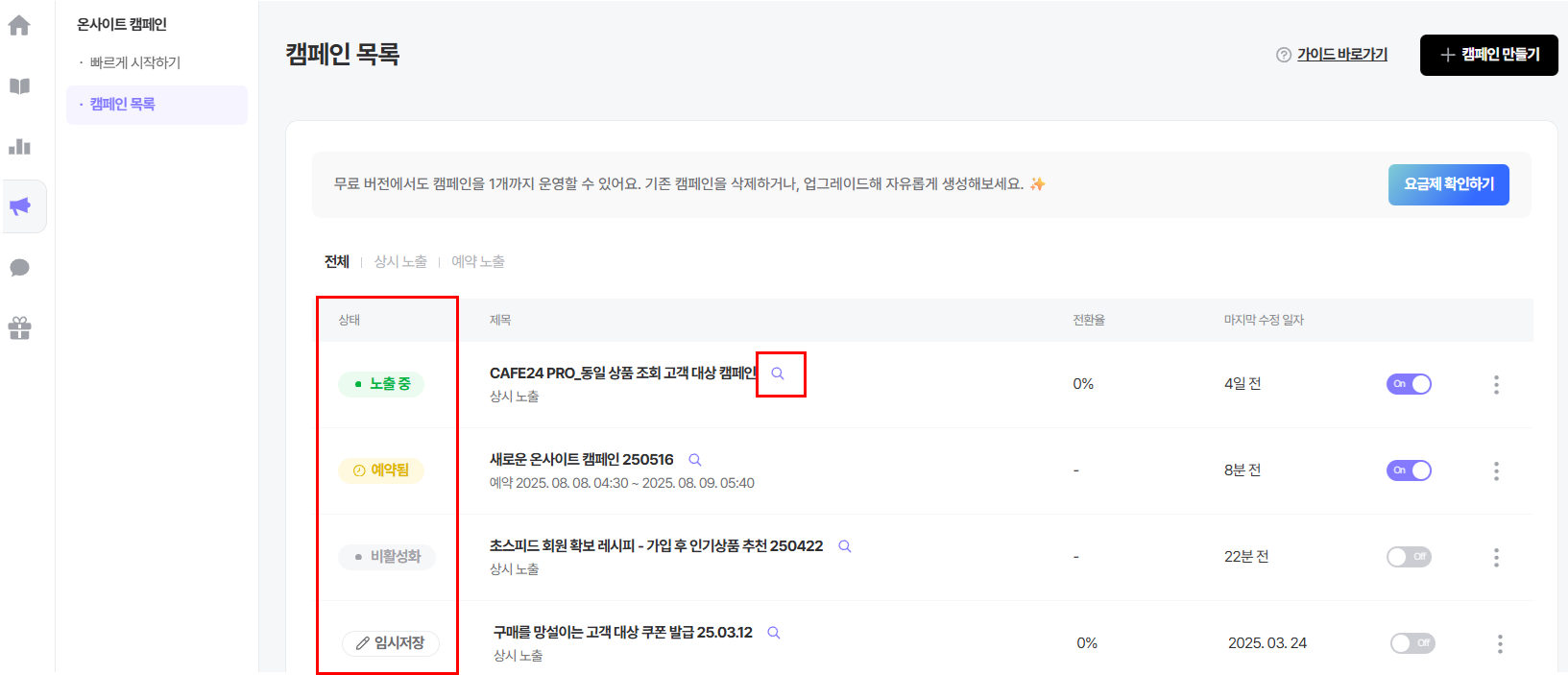1568x675 pixels.
Task: Click the 8분 전 modified date cell
Action: (1242, 470)
